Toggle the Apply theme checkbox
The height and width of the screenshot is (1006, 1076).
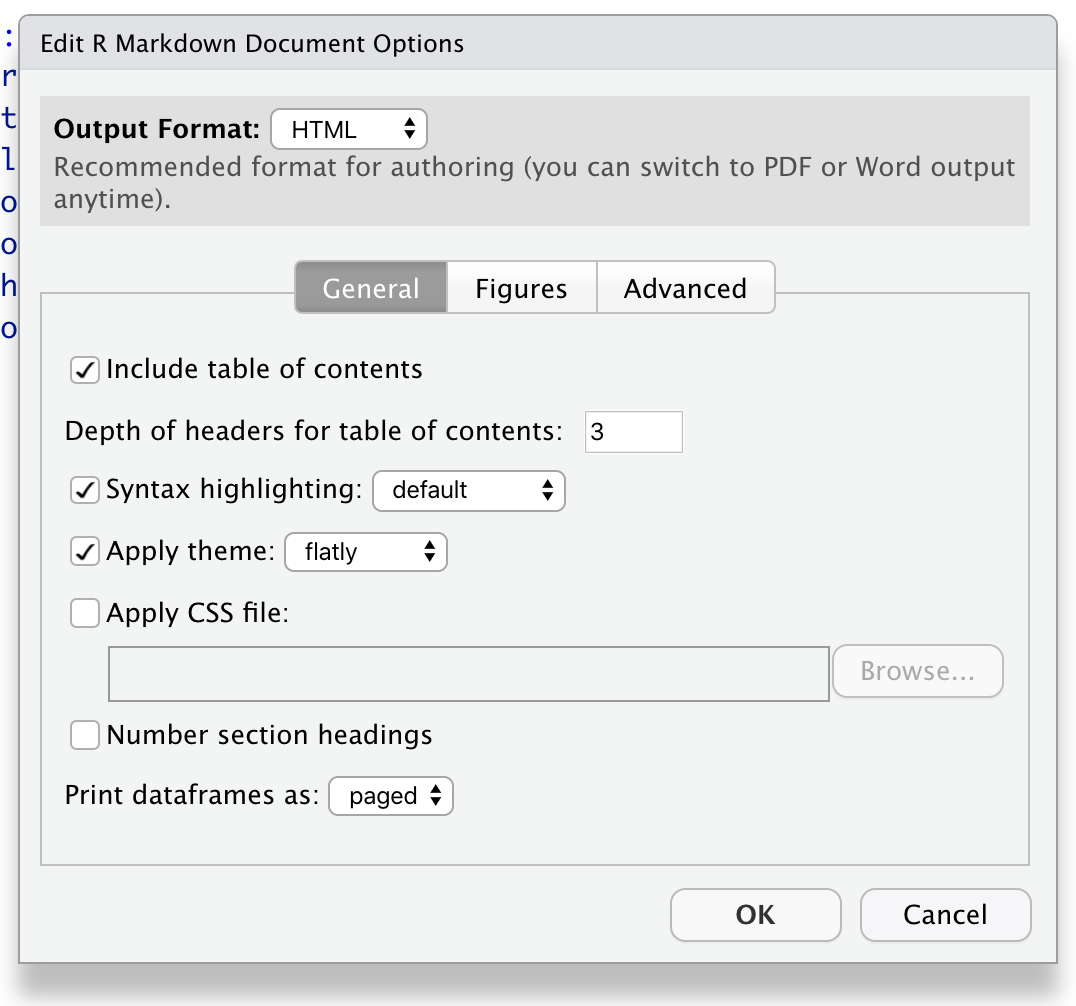pos(85,552)
